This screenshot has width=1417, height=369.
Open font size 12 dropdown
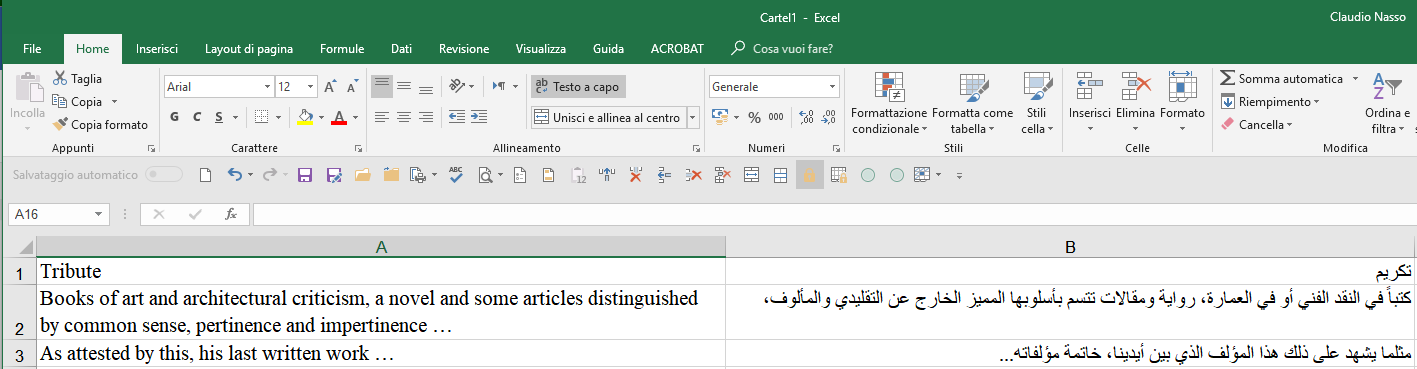(311, 87)
